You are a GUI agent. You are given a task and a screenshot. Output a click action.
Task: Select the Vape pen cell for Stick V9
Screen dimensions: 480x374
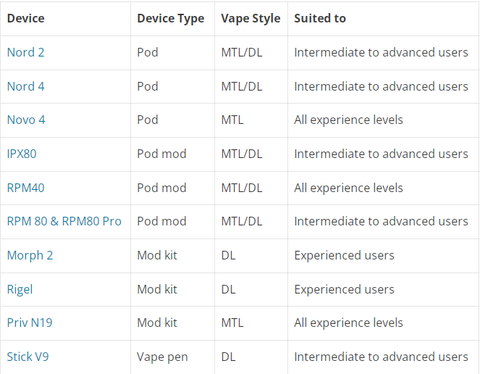(162, 357)
